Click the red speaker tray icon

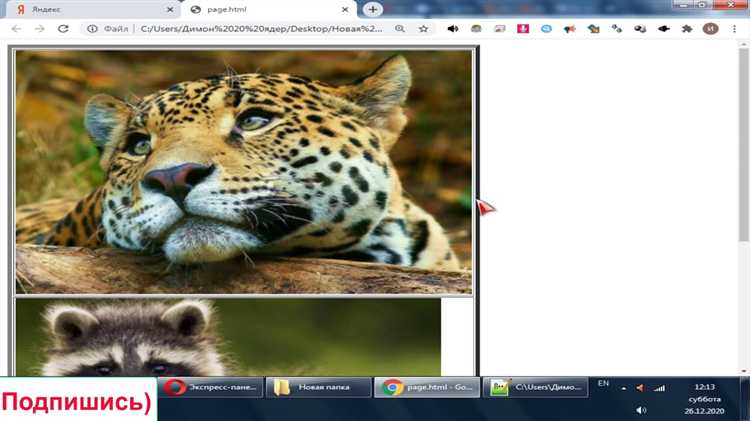pos(640,388)
